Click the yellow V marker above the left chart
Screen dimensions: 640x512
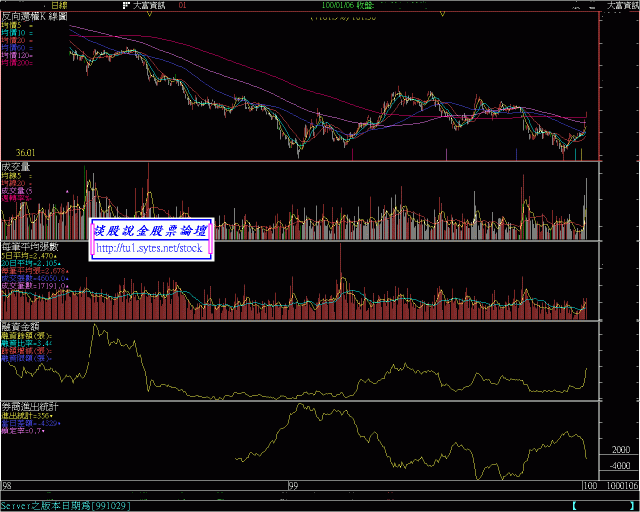pos(149,14)
